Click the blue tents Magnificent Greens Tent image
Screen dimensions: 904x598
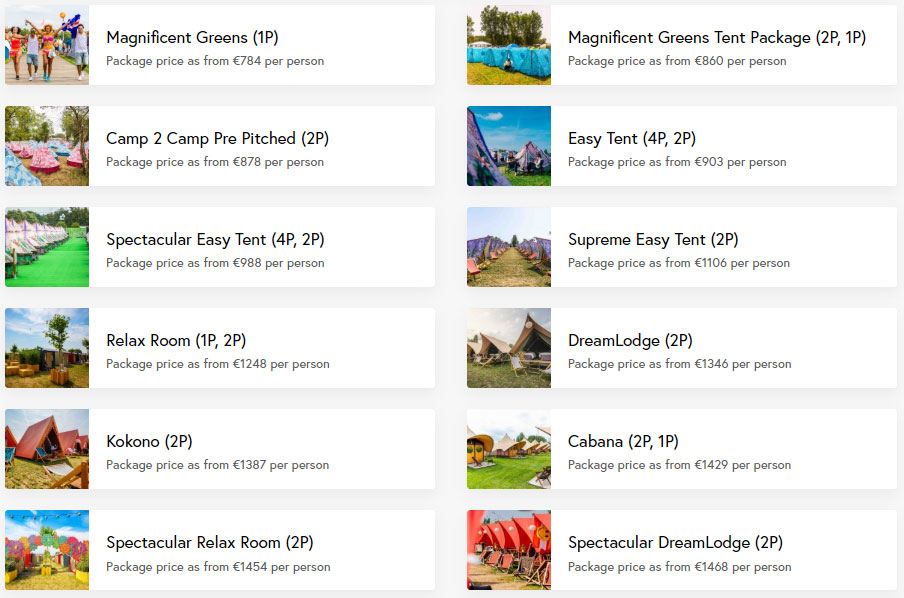pos(509,45)
